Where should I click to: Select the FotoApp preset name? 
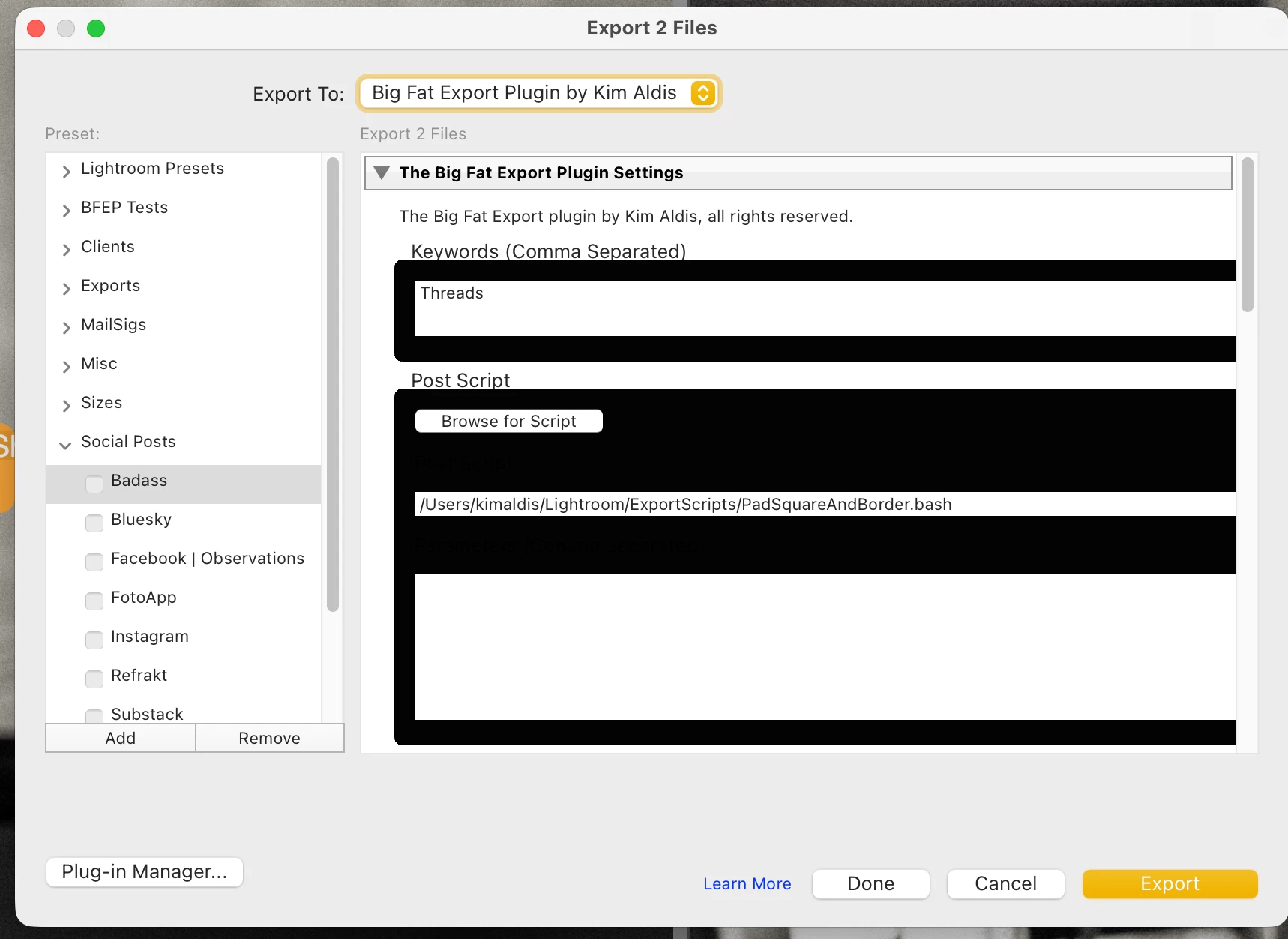(144, 598)
